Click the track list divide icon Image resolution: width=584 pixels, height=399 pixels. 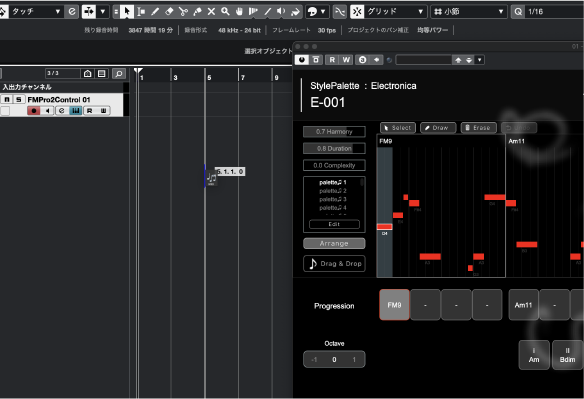click(101, 73)
